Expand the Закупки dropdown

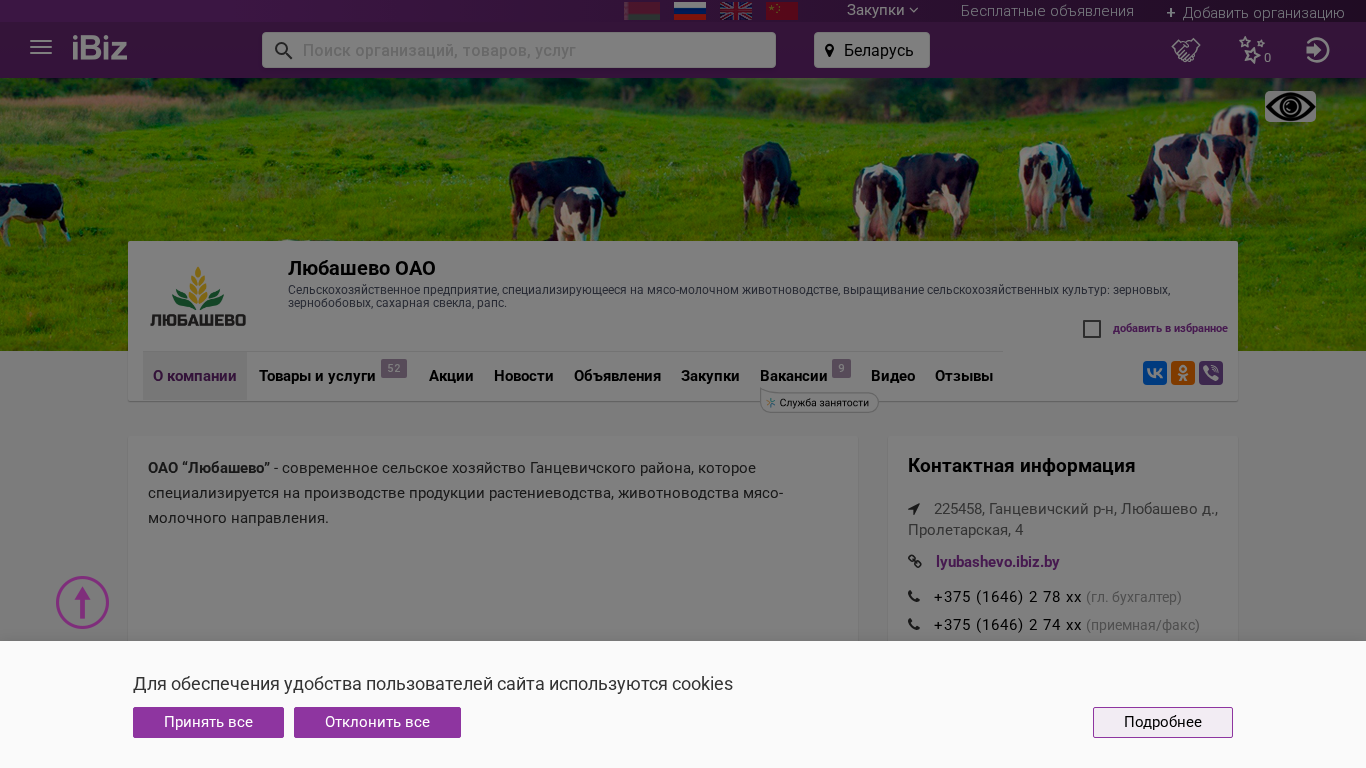882,10
